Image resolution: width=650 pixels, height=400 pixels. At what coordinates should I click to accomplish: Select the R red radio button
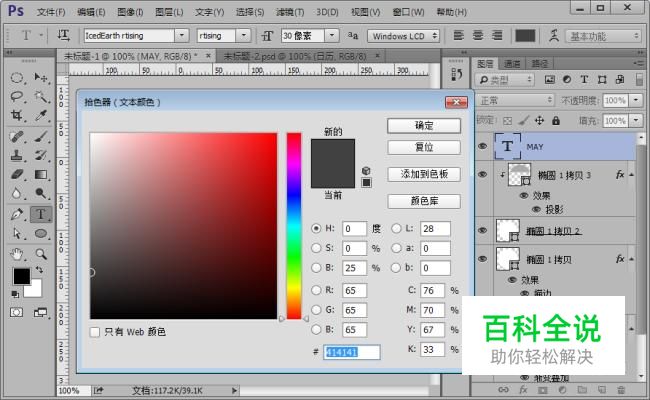pos(316,290)
